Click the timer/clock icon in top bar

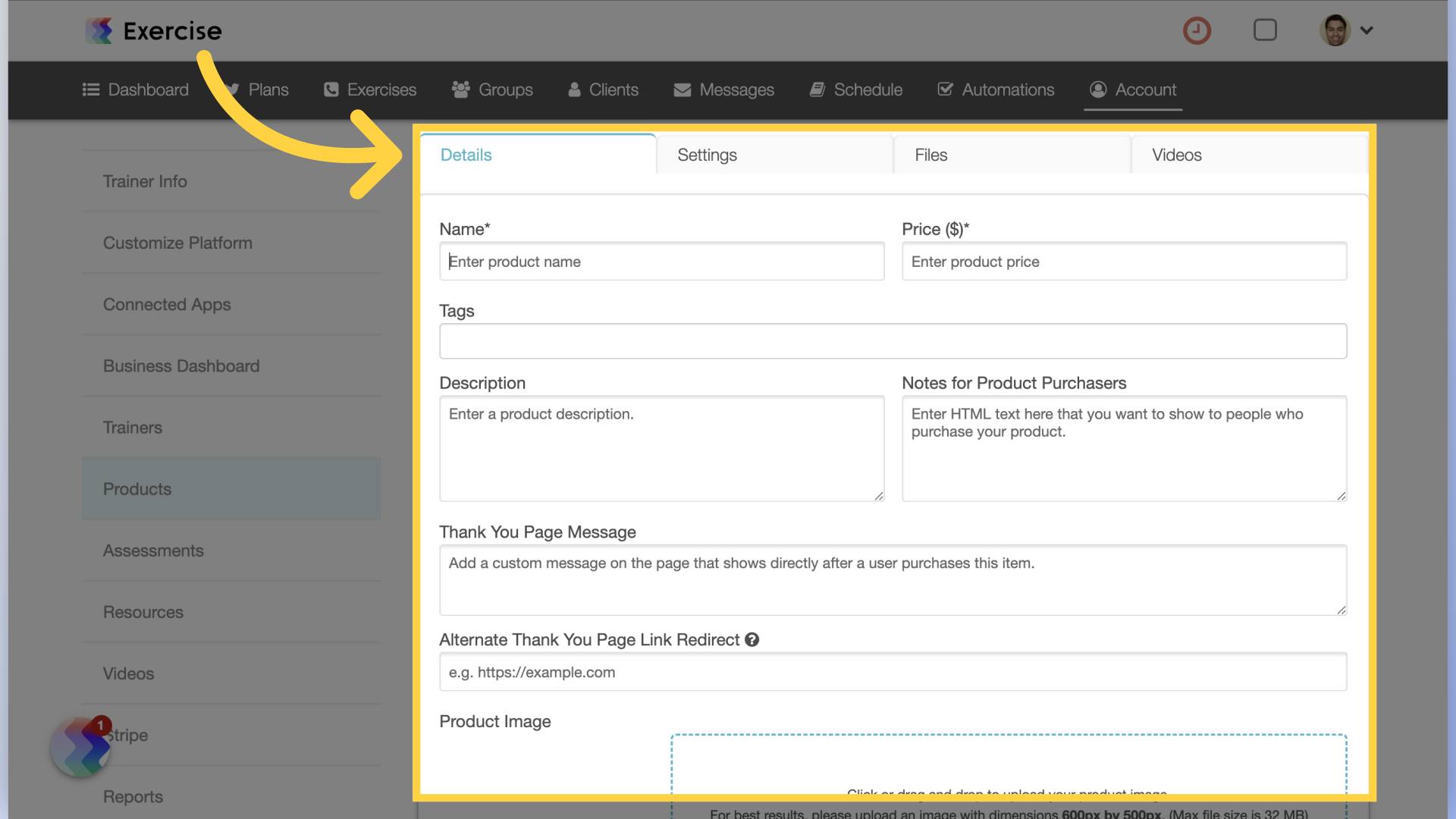1198,30
